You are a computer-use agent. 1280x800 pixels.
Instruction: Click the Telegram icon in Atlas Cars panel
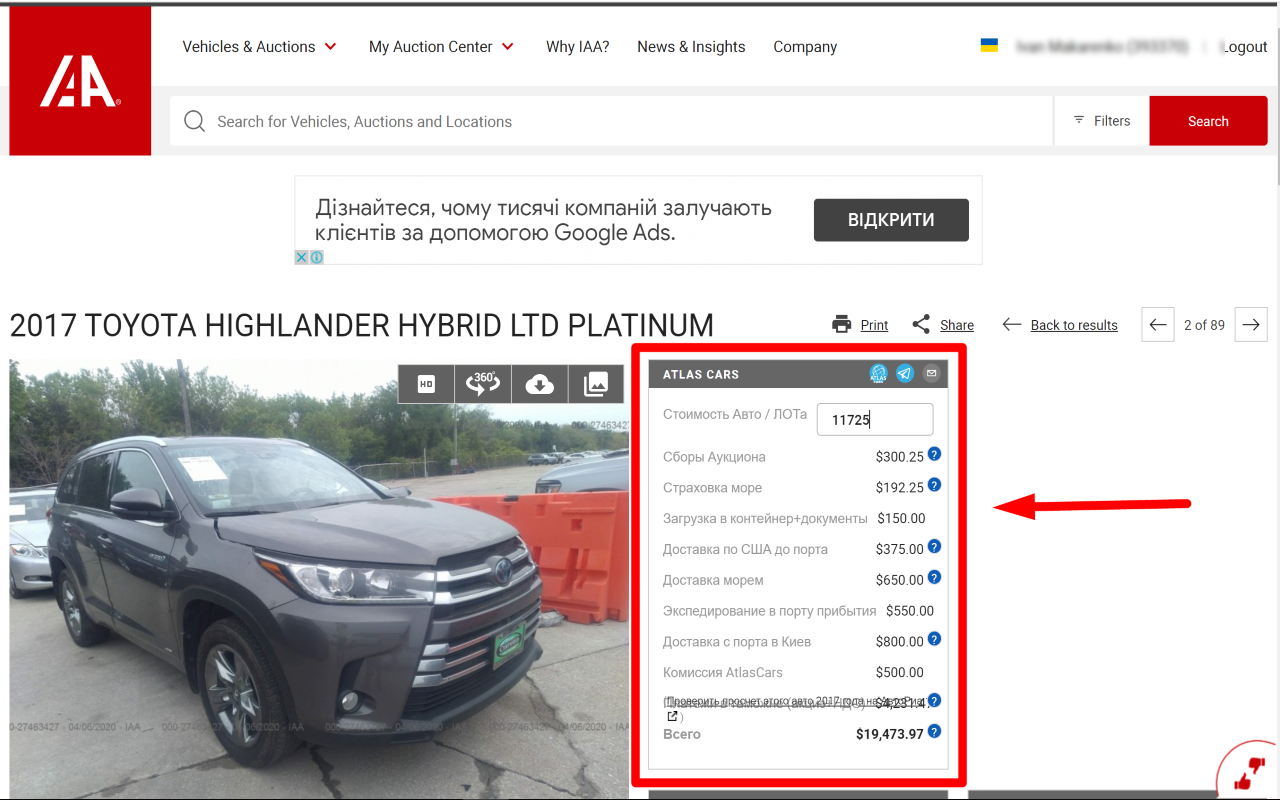(905, 374)
